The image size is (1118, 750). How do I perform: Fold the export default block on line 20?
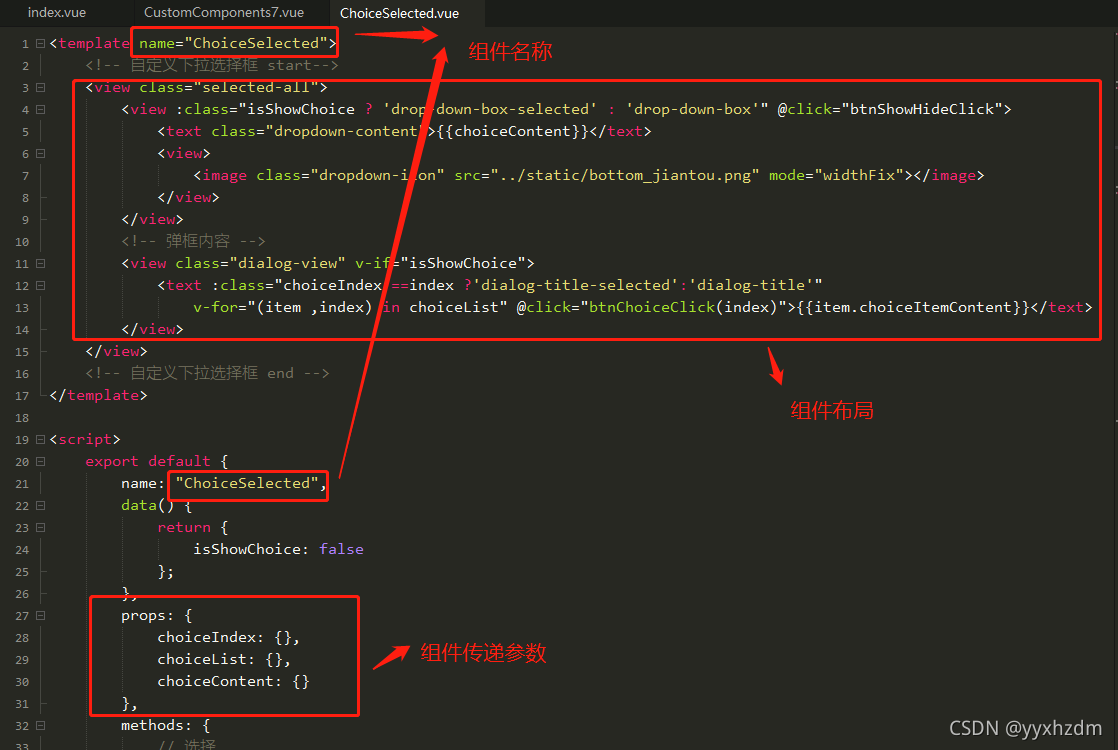41,461
